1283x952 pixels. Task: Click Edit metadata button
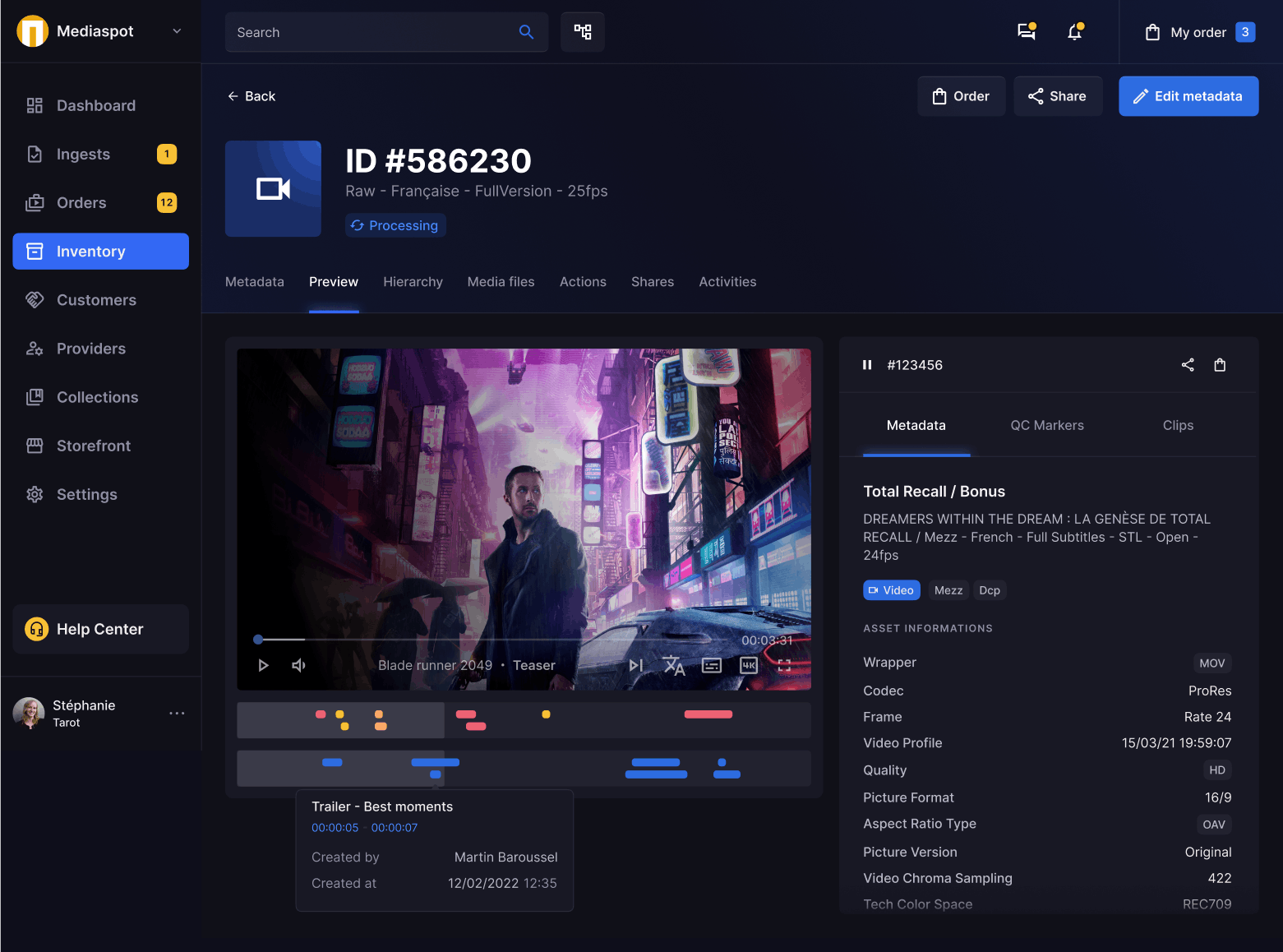point(1188,96)
